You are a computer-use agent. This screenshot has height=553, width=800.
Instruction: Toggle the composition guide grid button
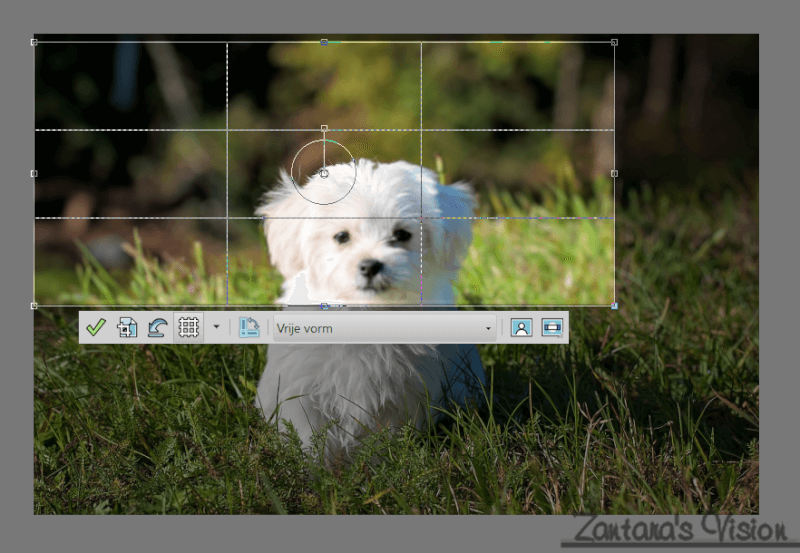pos(188,328)
